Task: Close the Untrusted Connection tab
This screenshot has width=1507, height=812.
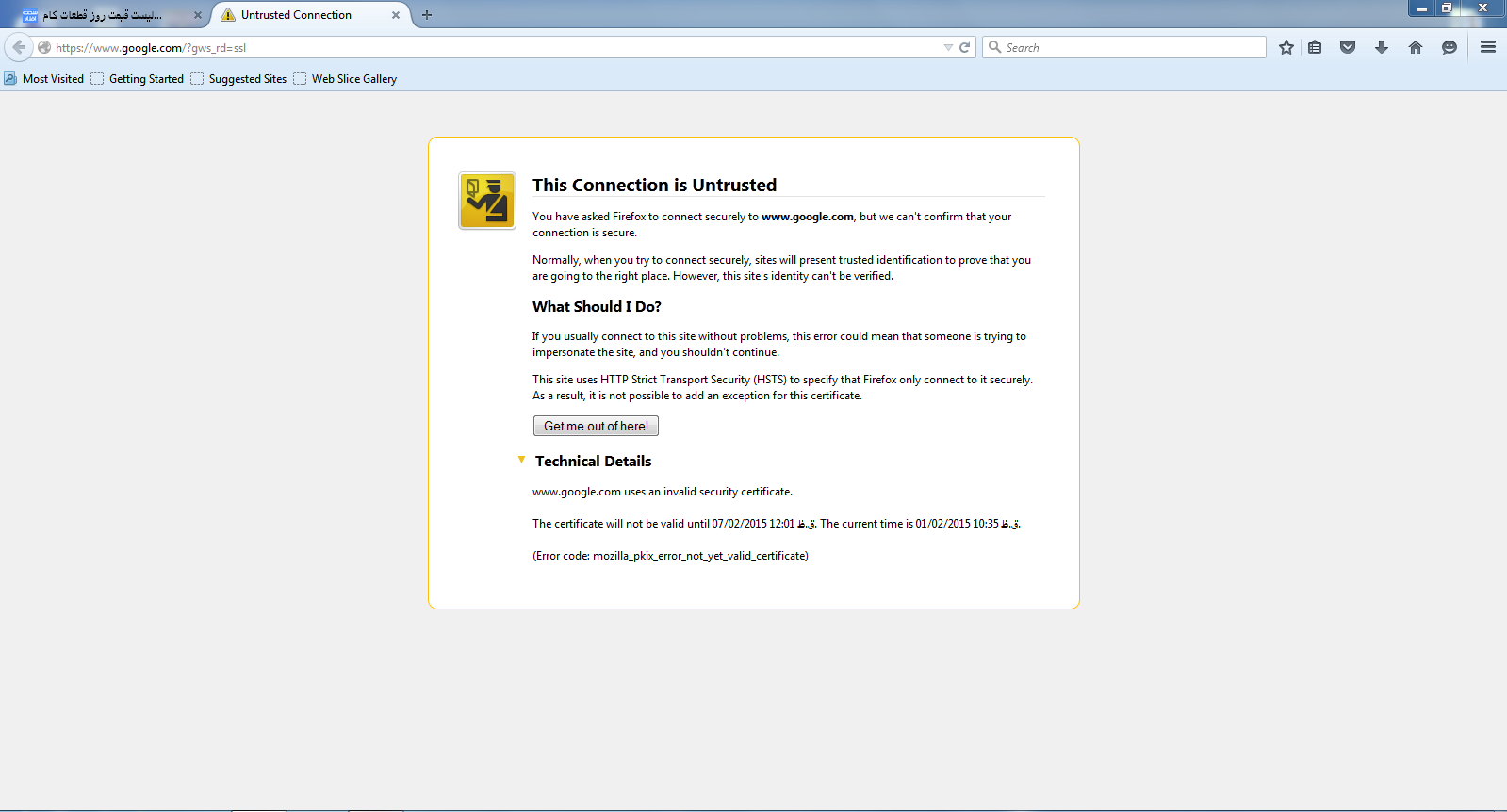Action: [396, 15]
